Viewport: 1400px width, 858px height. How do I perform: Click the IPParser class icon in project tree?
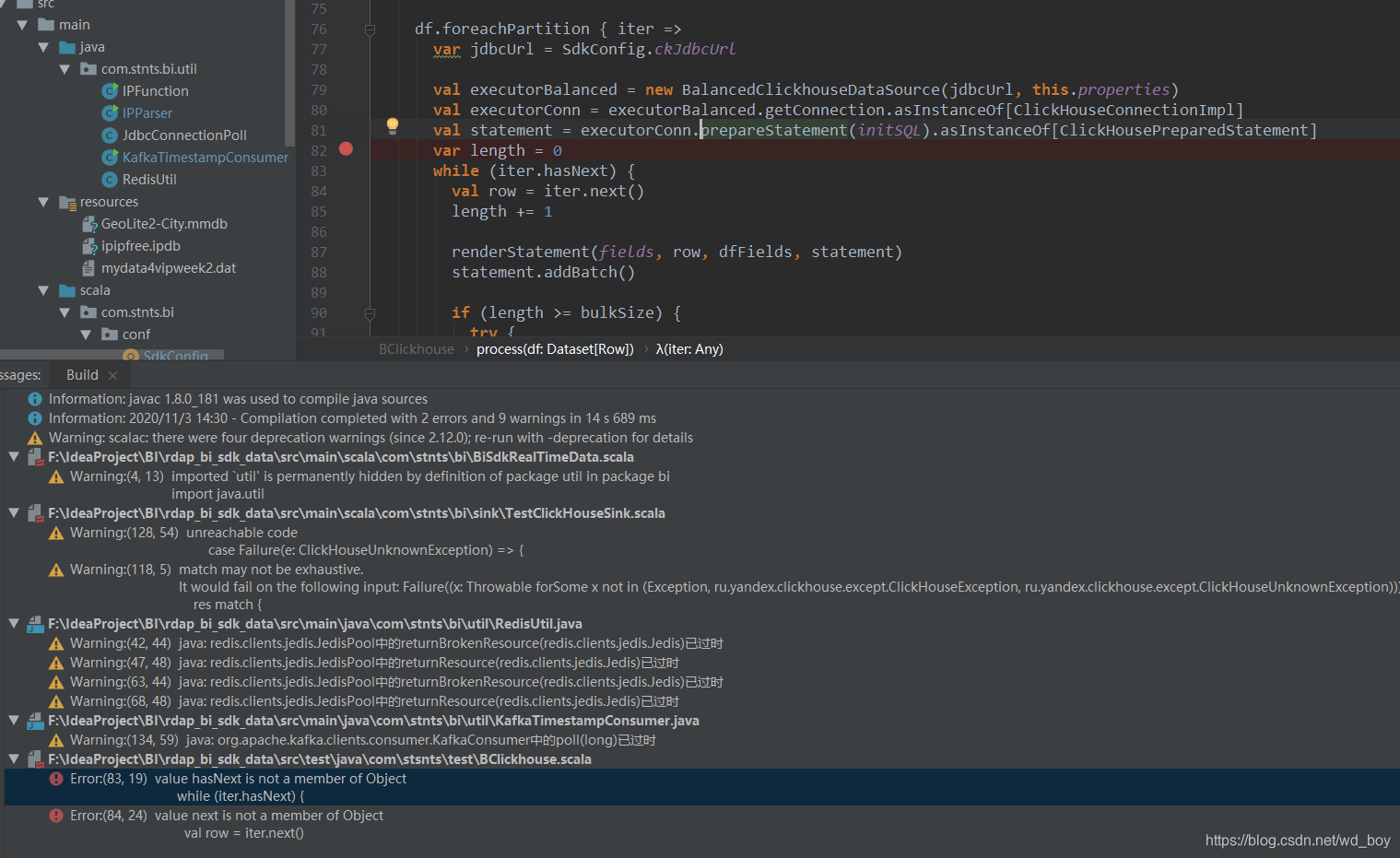click(110, 112)
